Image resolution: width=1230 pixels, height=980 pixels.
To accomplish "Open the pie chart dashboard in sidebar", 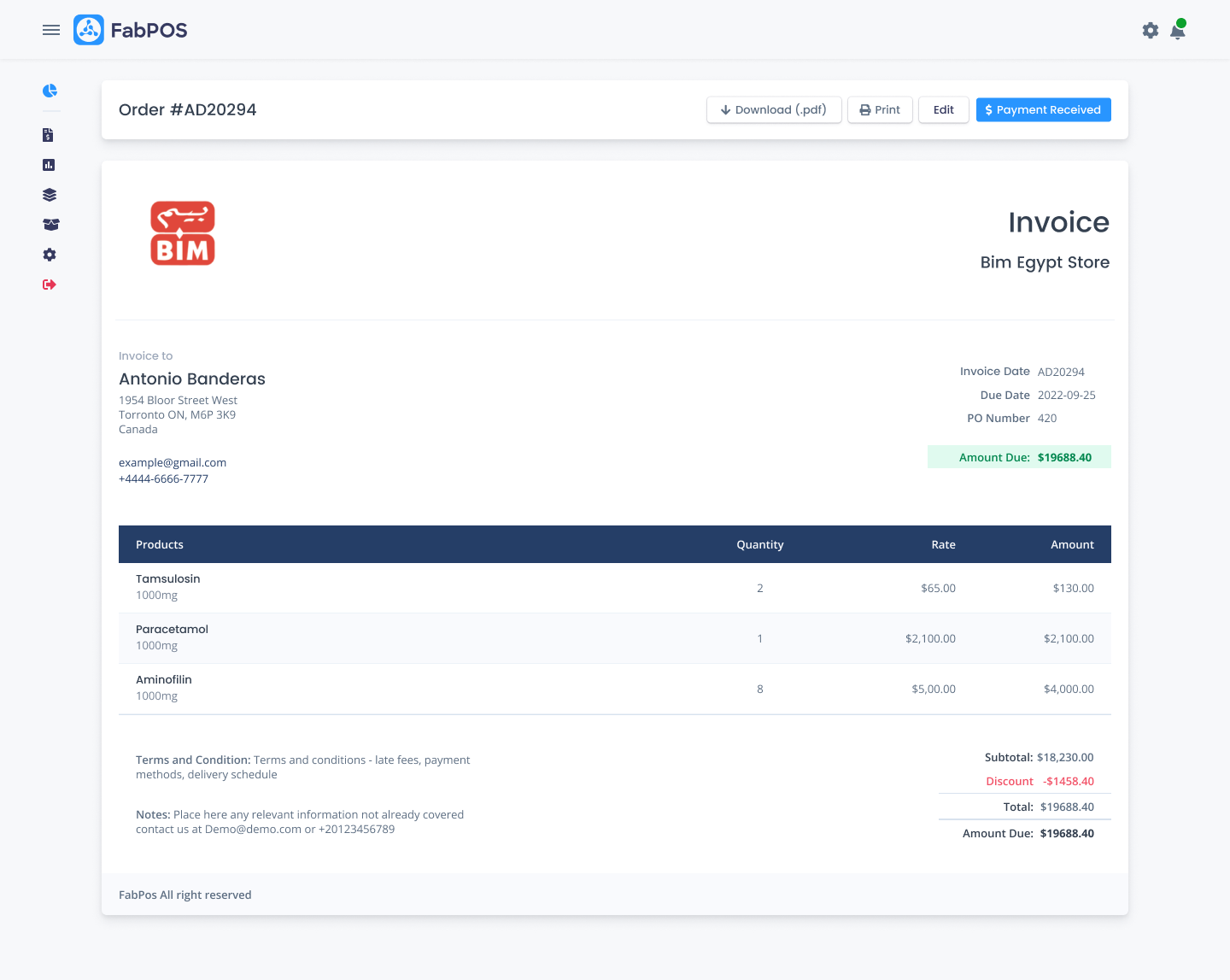I will coord(50,91).
